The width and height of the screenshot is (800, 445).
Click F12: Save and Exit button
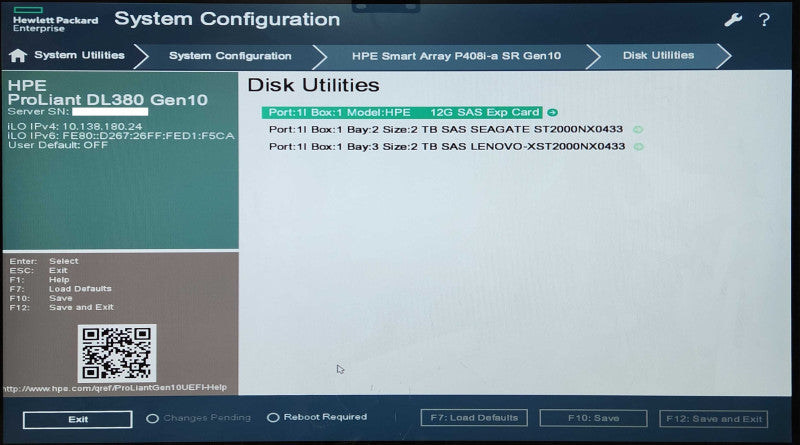point(713,419)
